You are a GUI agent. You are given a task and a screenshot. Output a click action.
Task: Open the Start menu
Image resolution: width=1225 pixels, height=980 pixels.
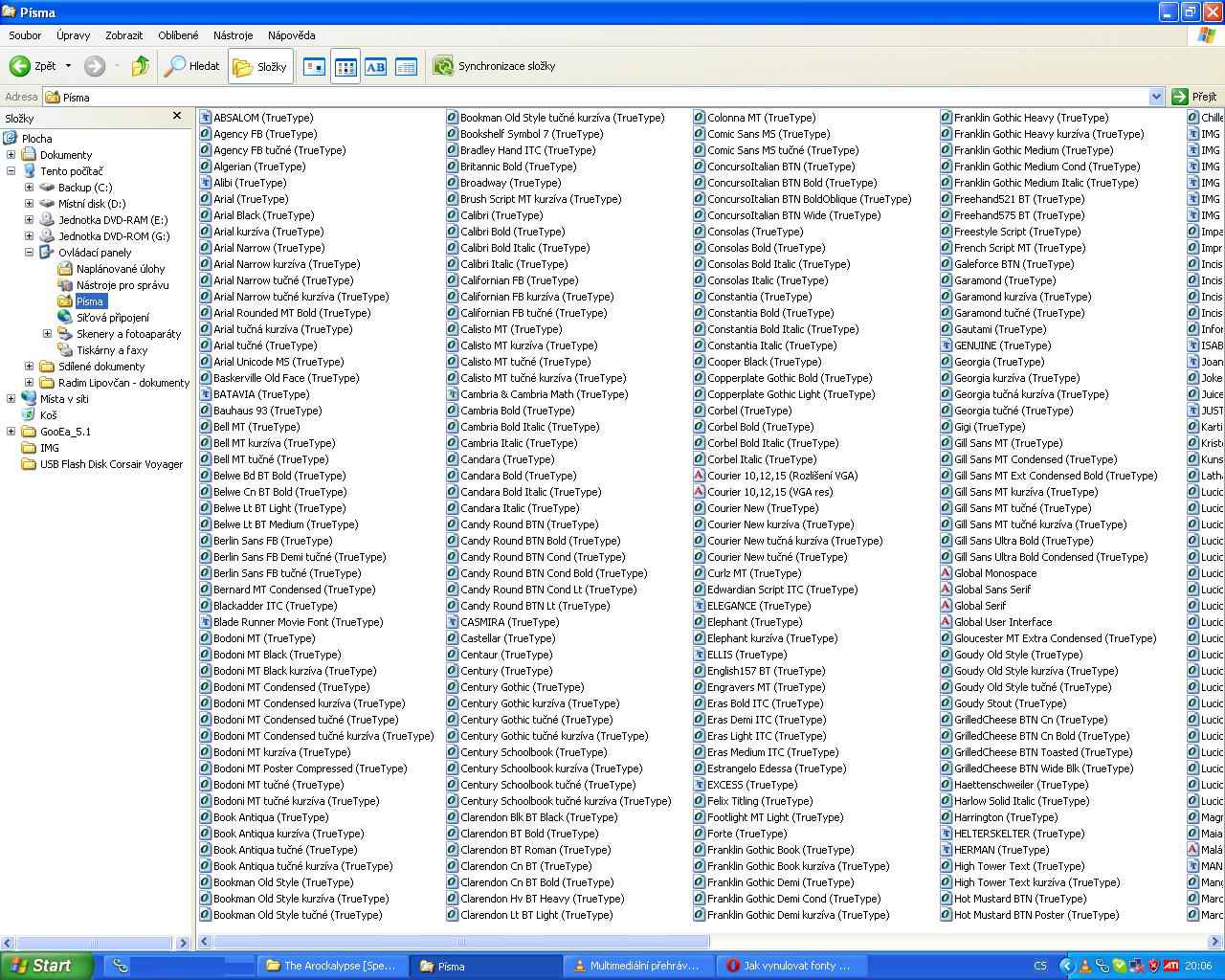(x=47, y=966)
